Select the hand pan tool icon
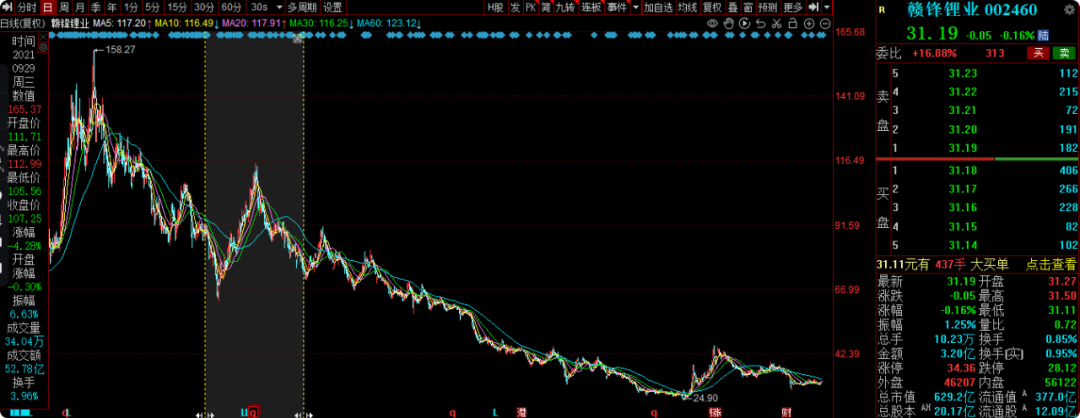The width and height of the screenshot is (1080, 418). coord(729,23)
